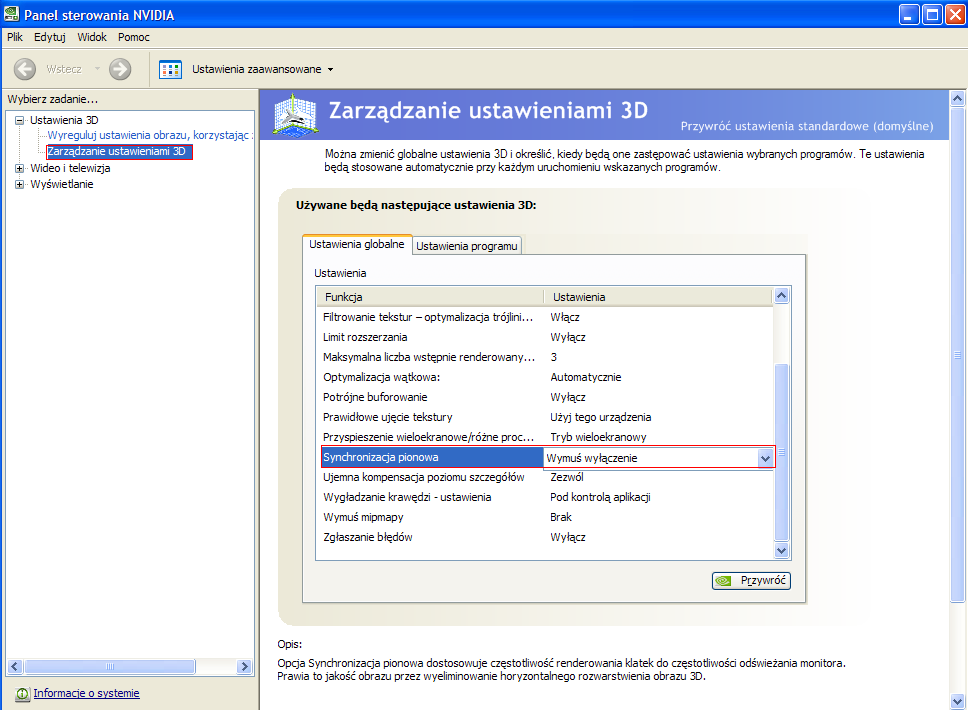968x710 pixels.
Task: Open the Synchronizacja pionowa dropdown arrow
Action: [x=766, y=458]
